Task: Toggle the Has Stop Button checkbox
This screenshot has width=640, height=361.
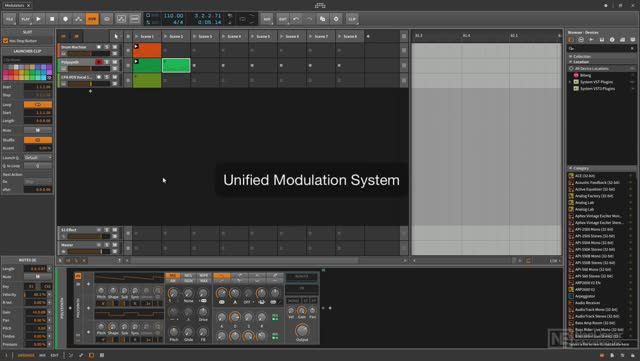Action: [x=6, y=41]
